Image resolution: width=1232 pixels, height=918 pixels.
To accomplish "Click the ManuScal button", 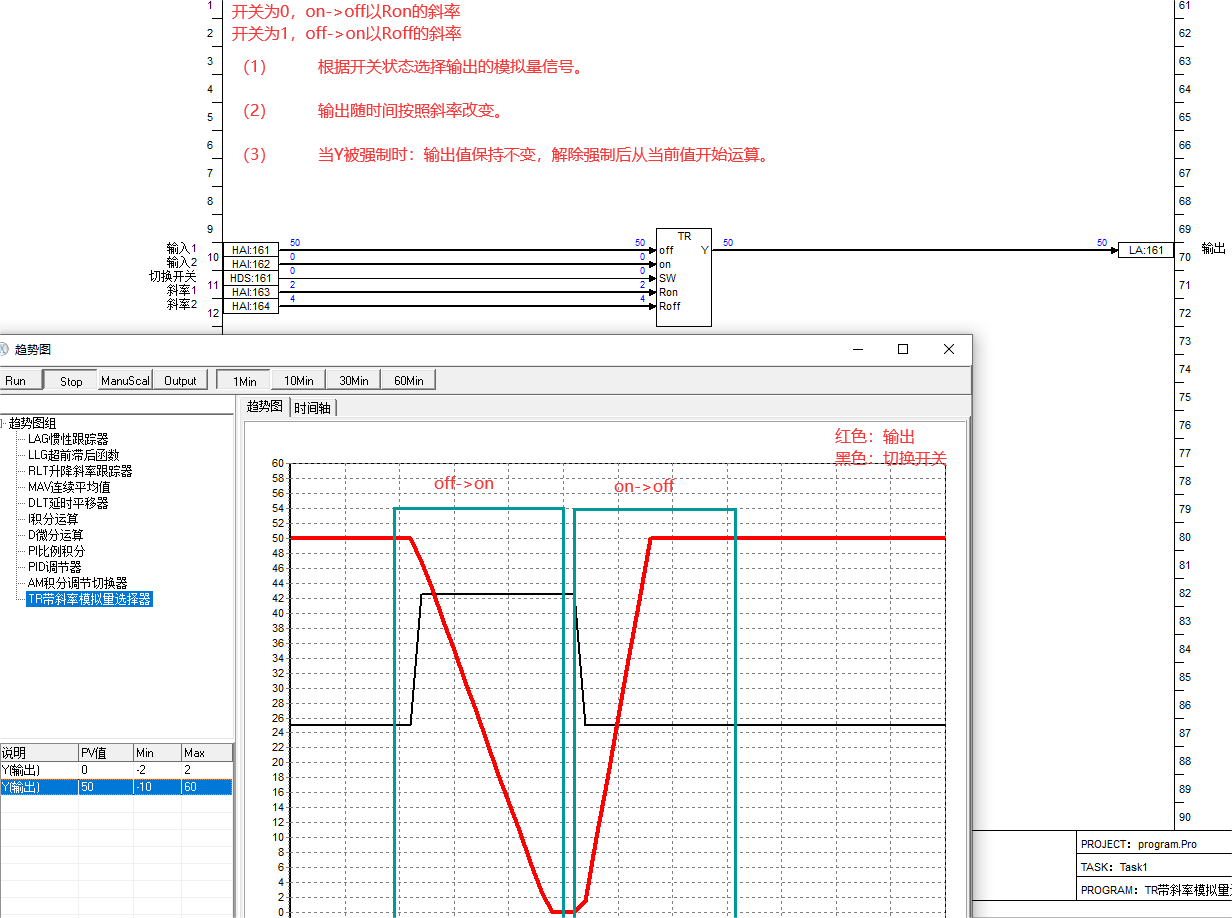I will point(126,381).
